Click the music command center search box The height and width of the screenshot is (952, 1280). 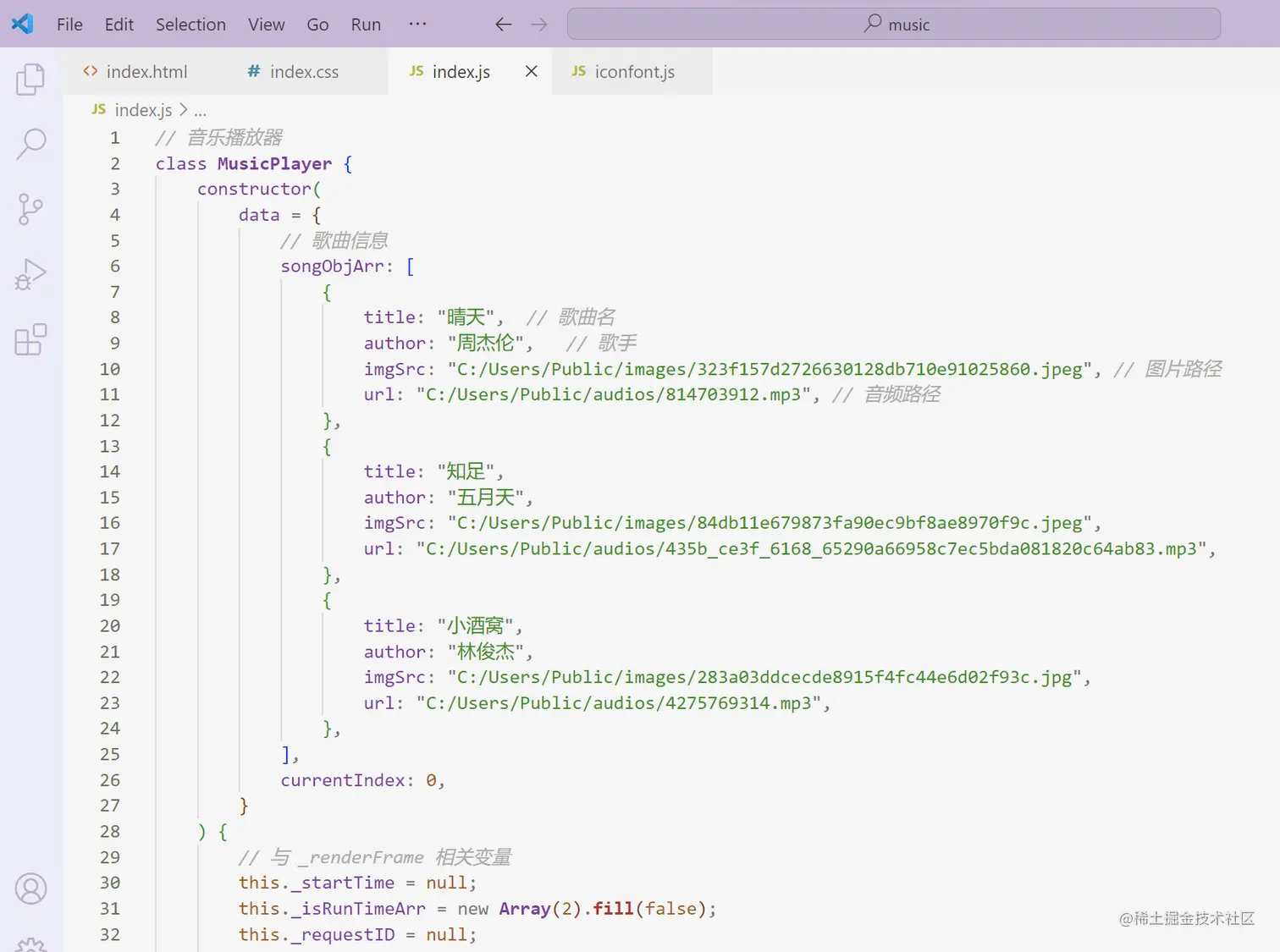894,25
